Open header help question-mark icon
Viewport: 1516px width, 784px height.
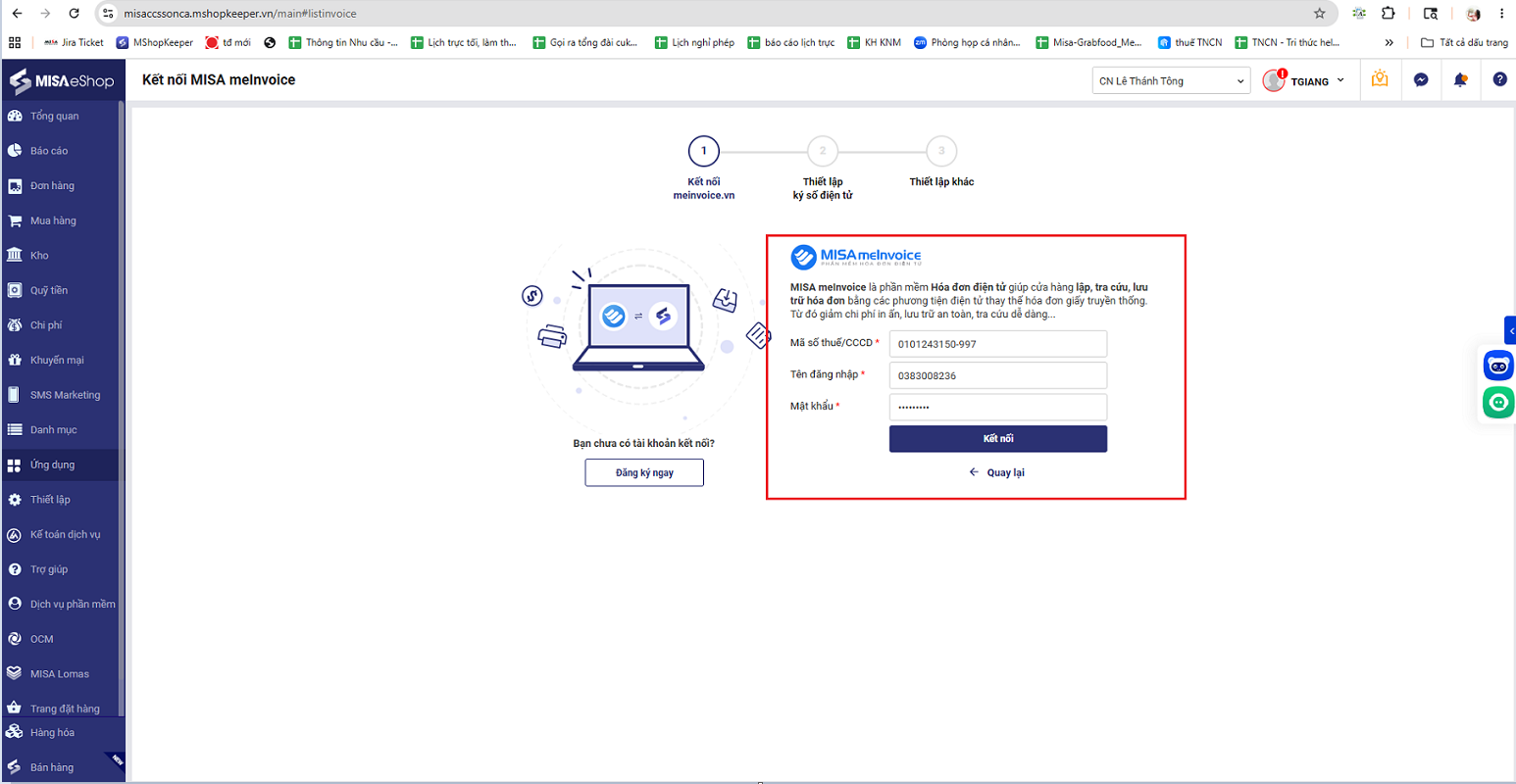pyautogui.click(x=1499, y=79)
